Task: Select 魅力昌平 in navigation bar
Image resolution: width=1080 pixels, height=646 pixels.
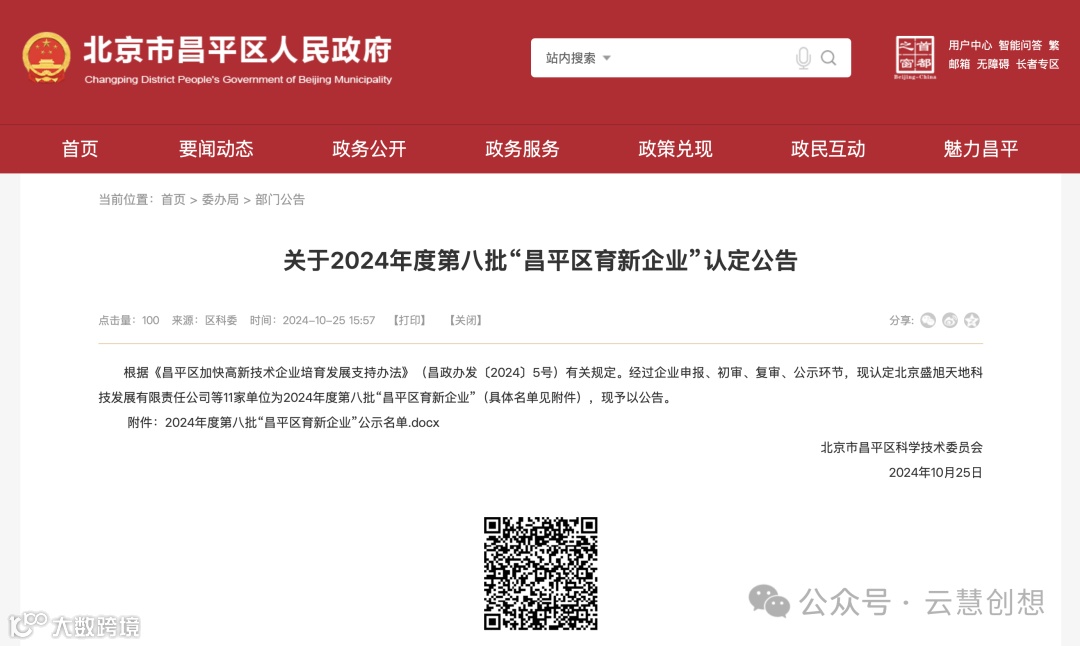Action: 981,149
